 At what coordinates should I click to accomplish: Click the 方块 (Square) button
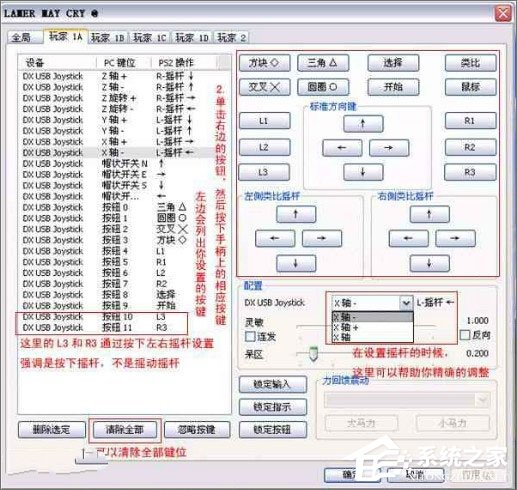point(265,63)
